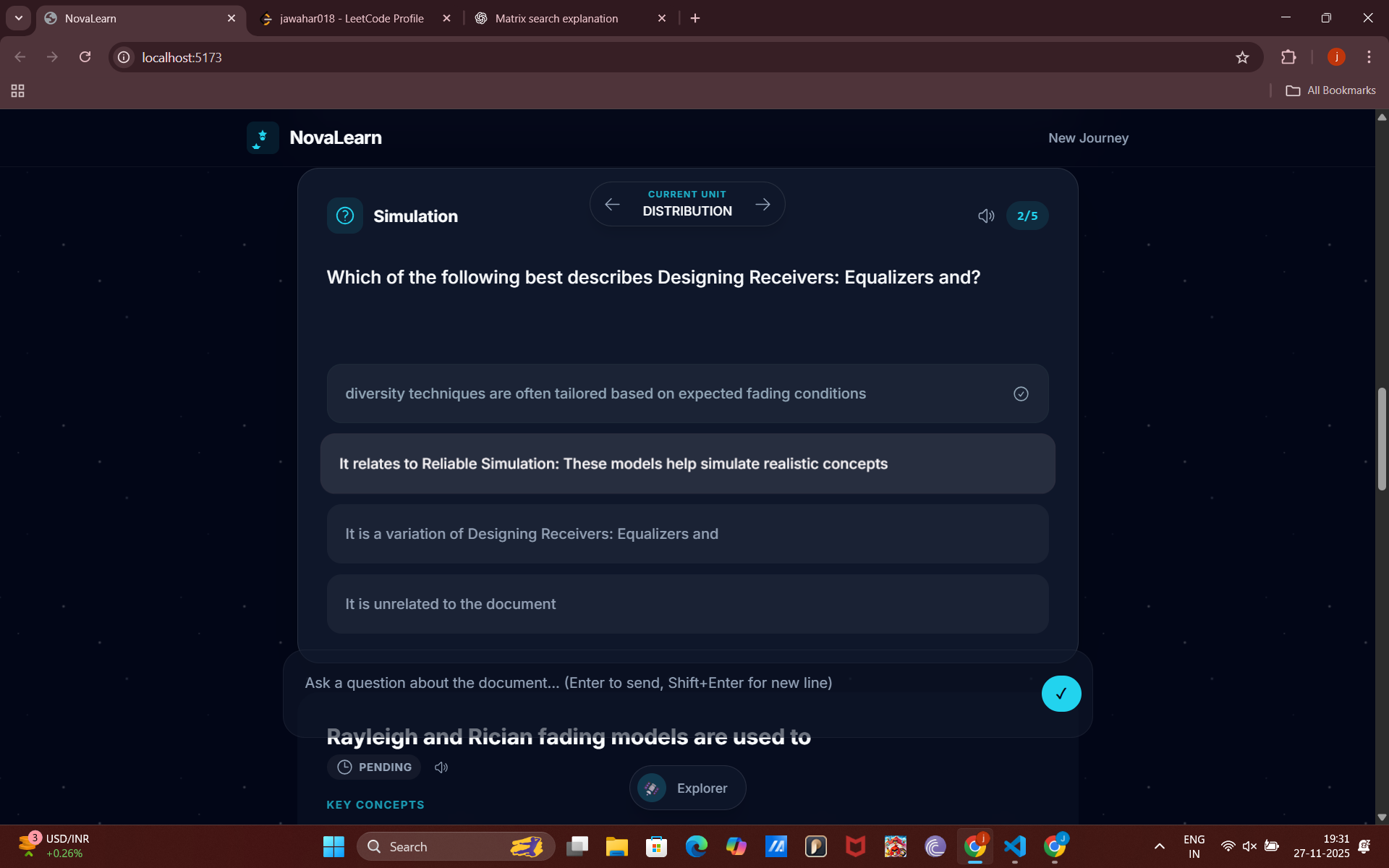Open the Chrome three-dot menu
This screenshot has width=1389, height=868.
(x=1369, y=57)
